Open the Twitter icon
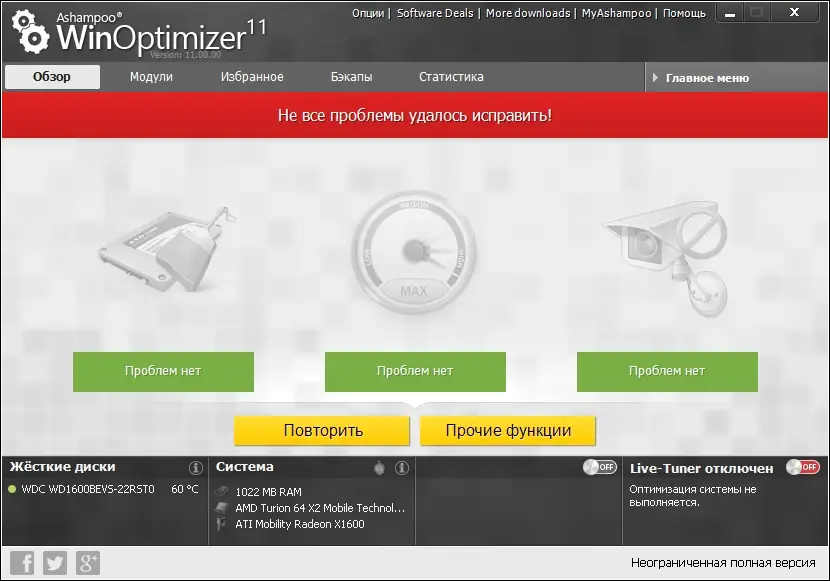 [x=55, y=562]
